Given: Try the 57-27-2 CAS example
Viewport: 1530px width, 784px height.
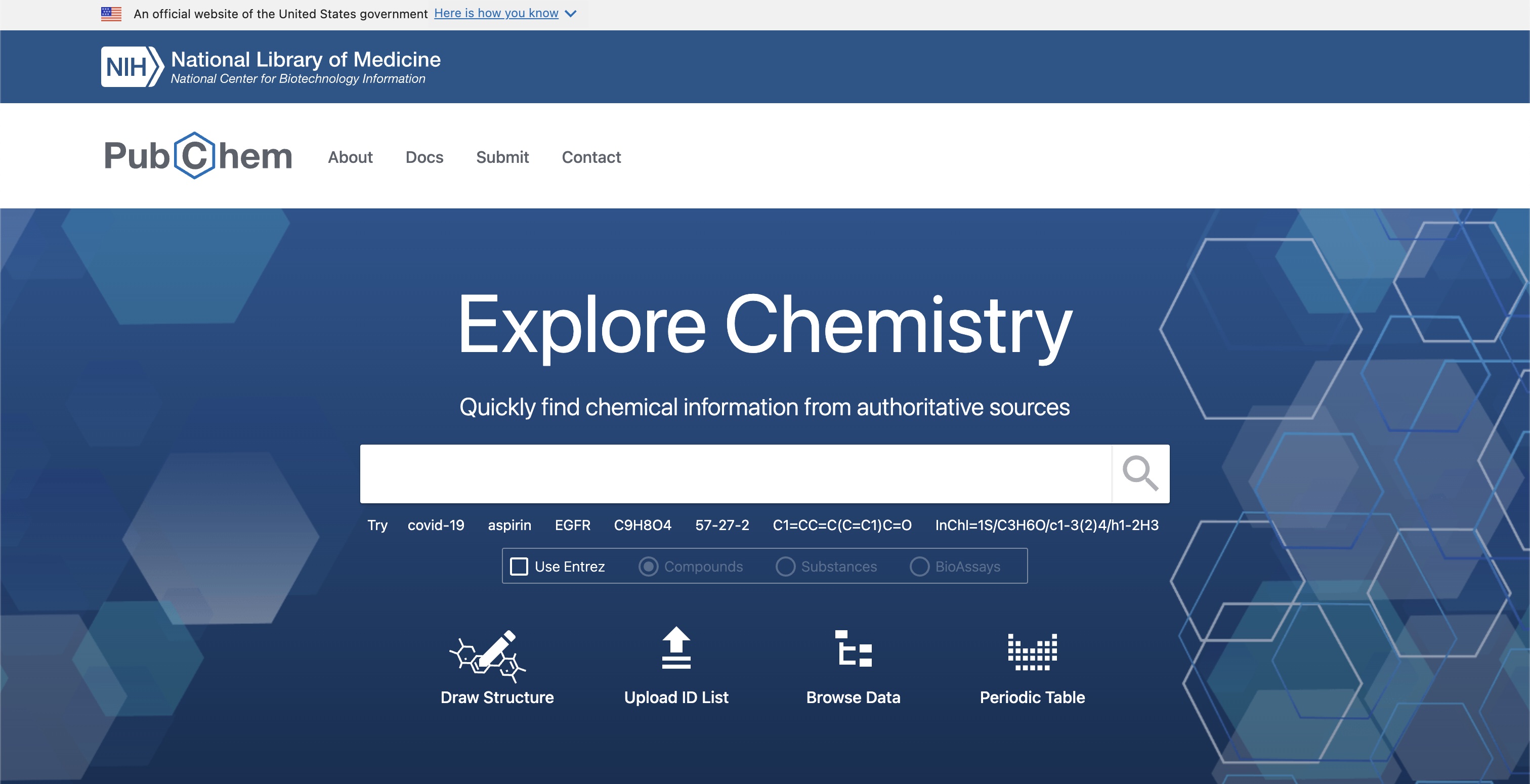Looking at the screenshot, I should pyautogui.click(x=722, y=526).
